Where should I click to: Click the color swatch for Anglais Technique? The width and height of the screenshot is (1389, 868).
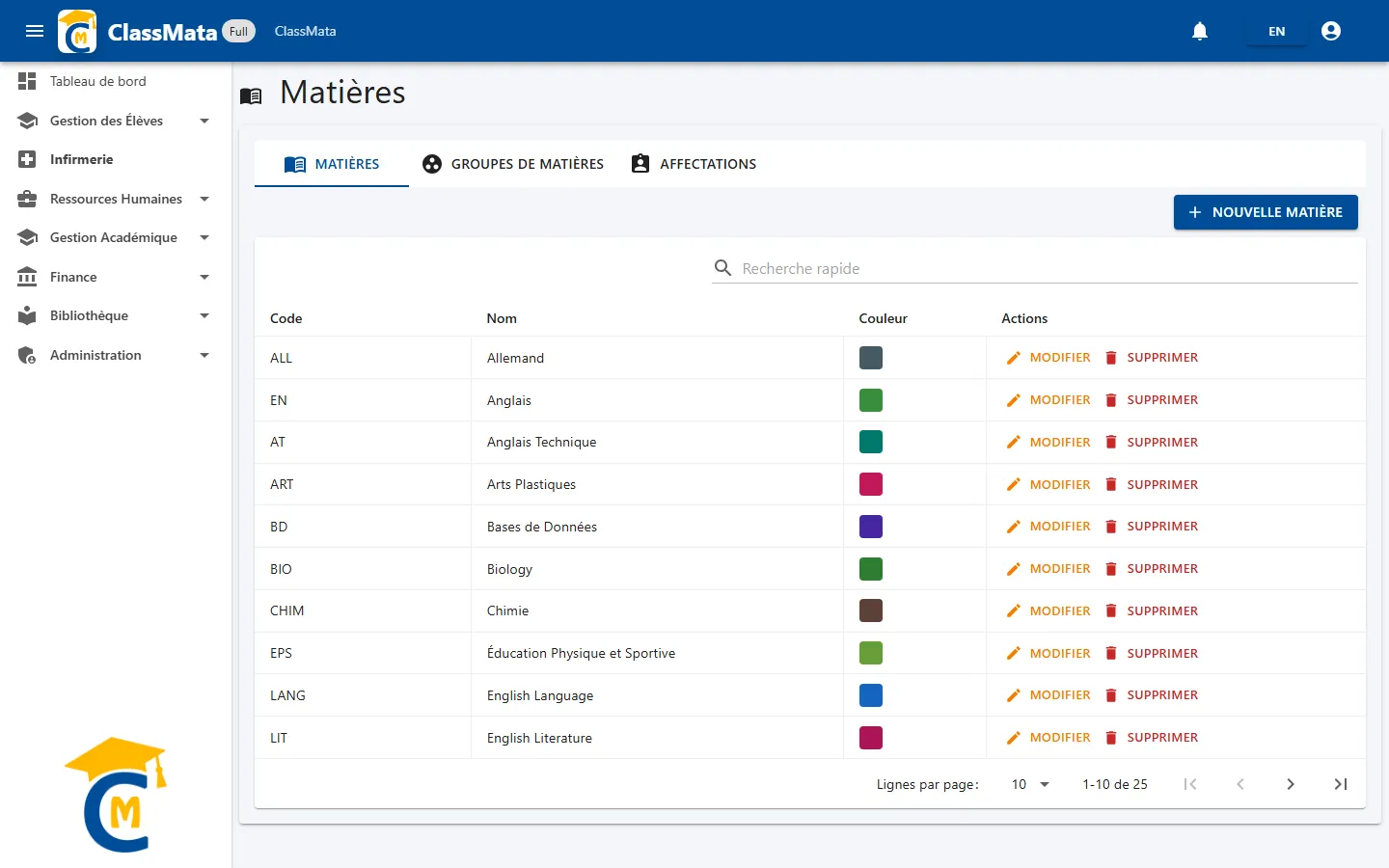pyautogui.click(x=871, y=442)
